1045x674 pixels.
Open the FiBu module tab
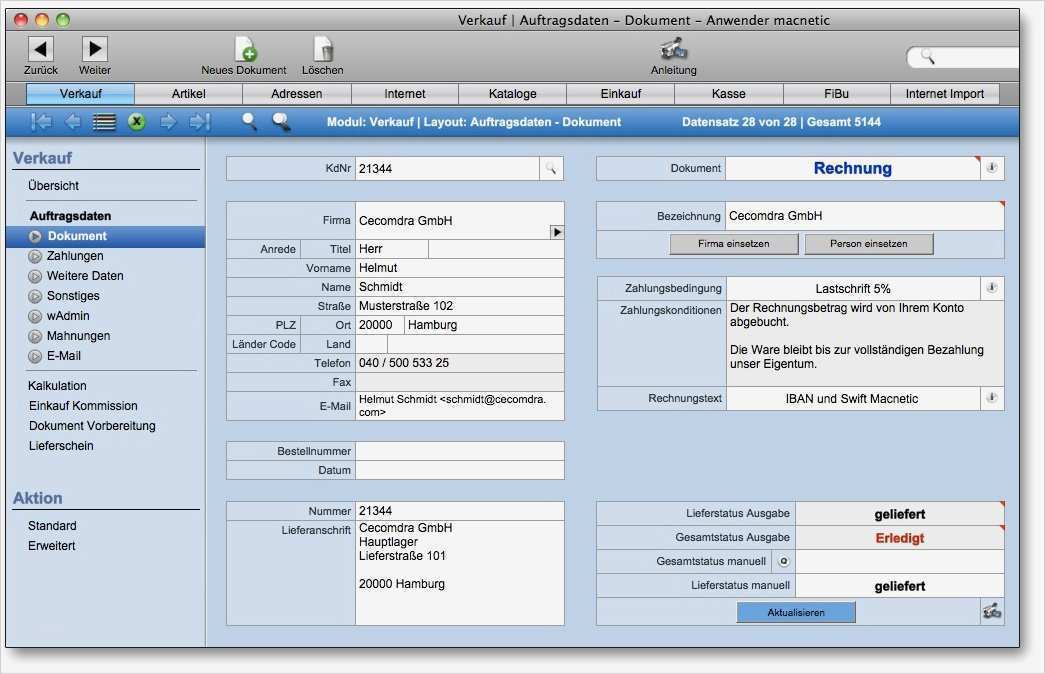point(836,93)
